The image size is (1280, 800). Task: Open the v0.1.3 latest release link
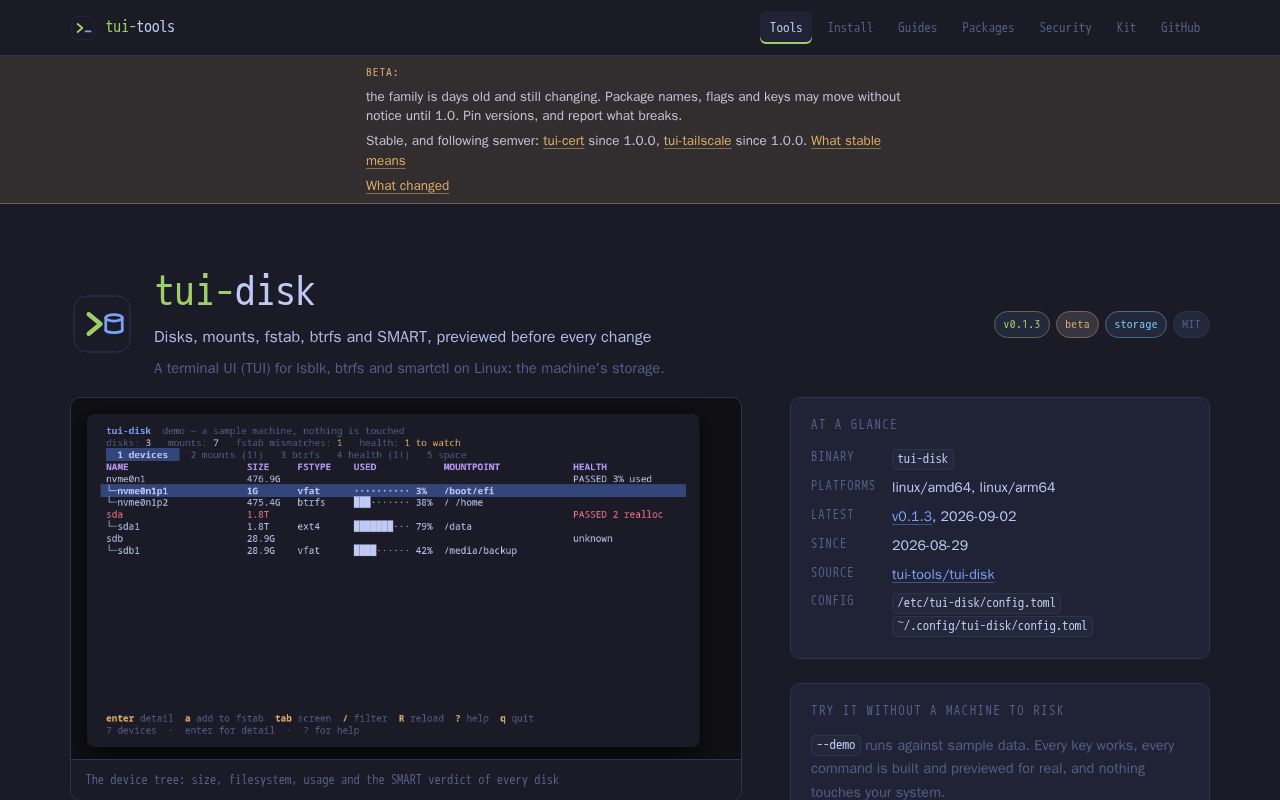pyautogui.click(x=912, y=517)
